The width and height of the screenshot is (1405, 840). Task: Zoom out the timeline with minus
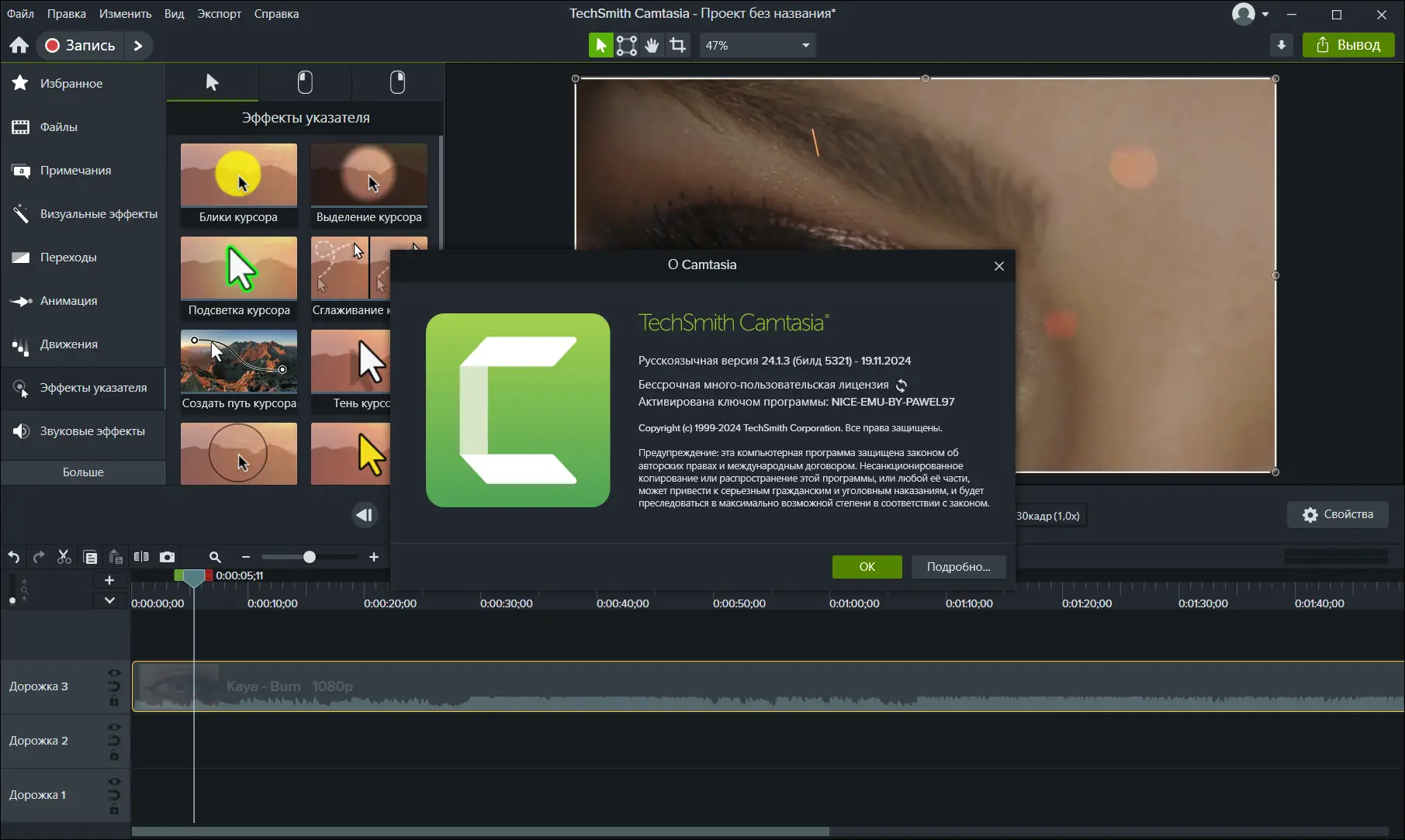pyautogui.click(x=246, y=557)
